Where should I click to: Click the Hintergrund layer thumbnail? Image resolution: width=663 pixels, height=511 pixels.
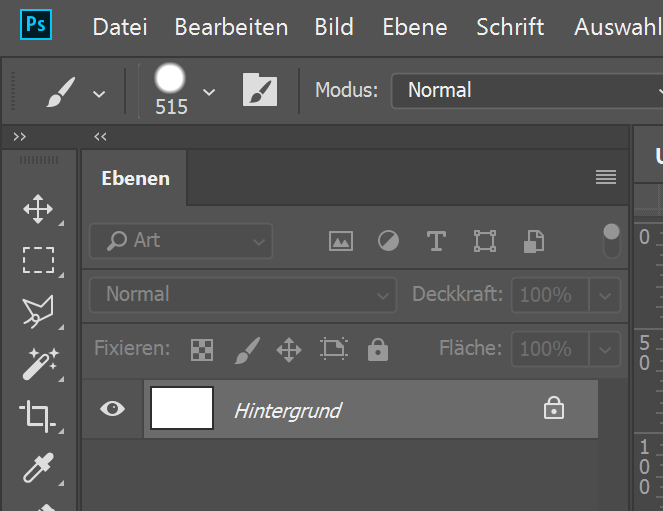pyautogui.click(x=182, y=408)
